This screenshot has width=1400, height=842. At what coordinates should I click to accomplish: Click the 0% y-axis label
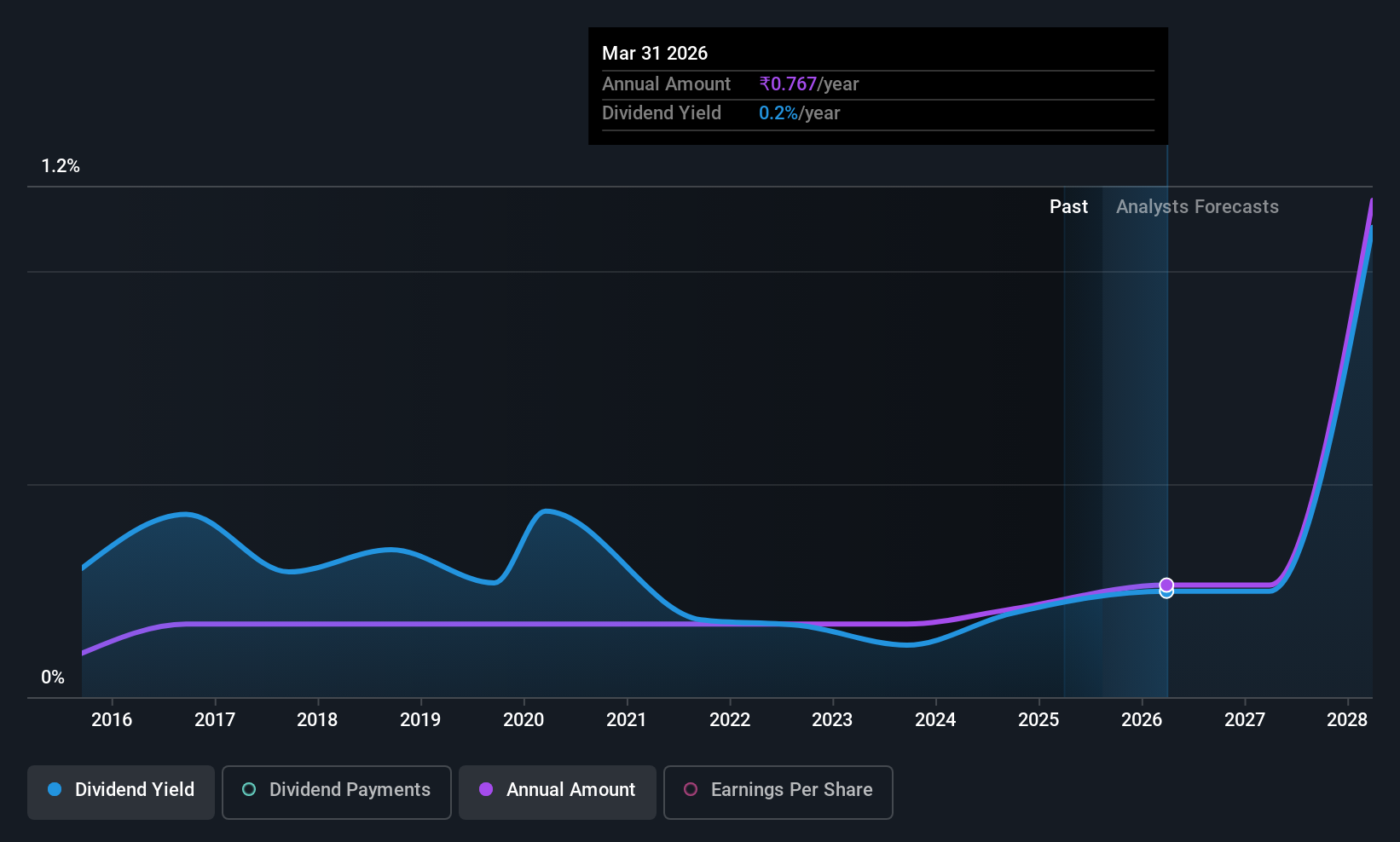coord(53,678)
